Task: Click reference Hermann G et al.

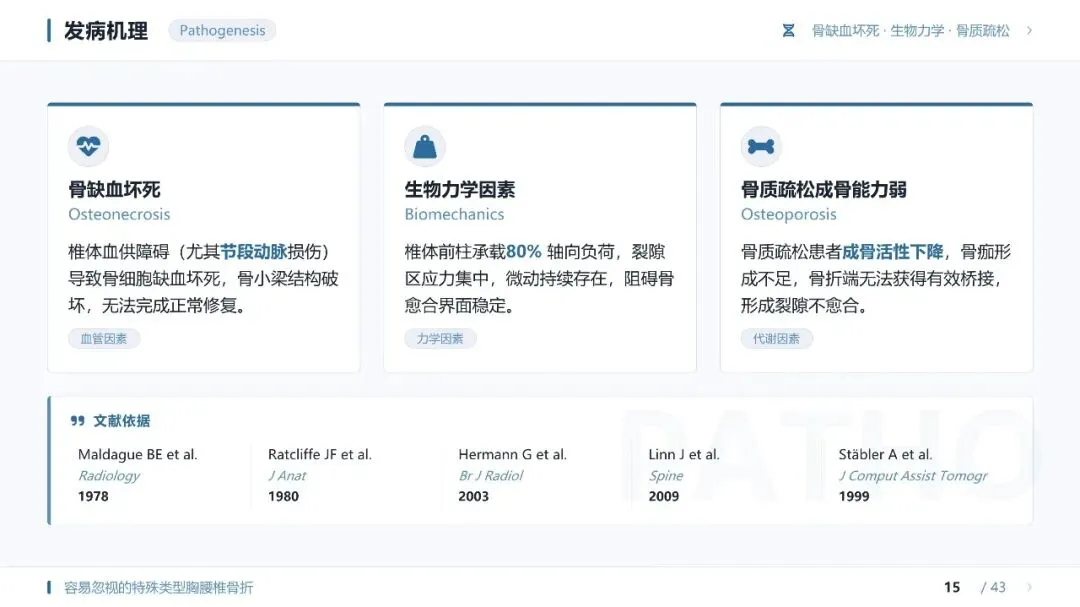Action: pyautogui.click(x=512, y=455)
